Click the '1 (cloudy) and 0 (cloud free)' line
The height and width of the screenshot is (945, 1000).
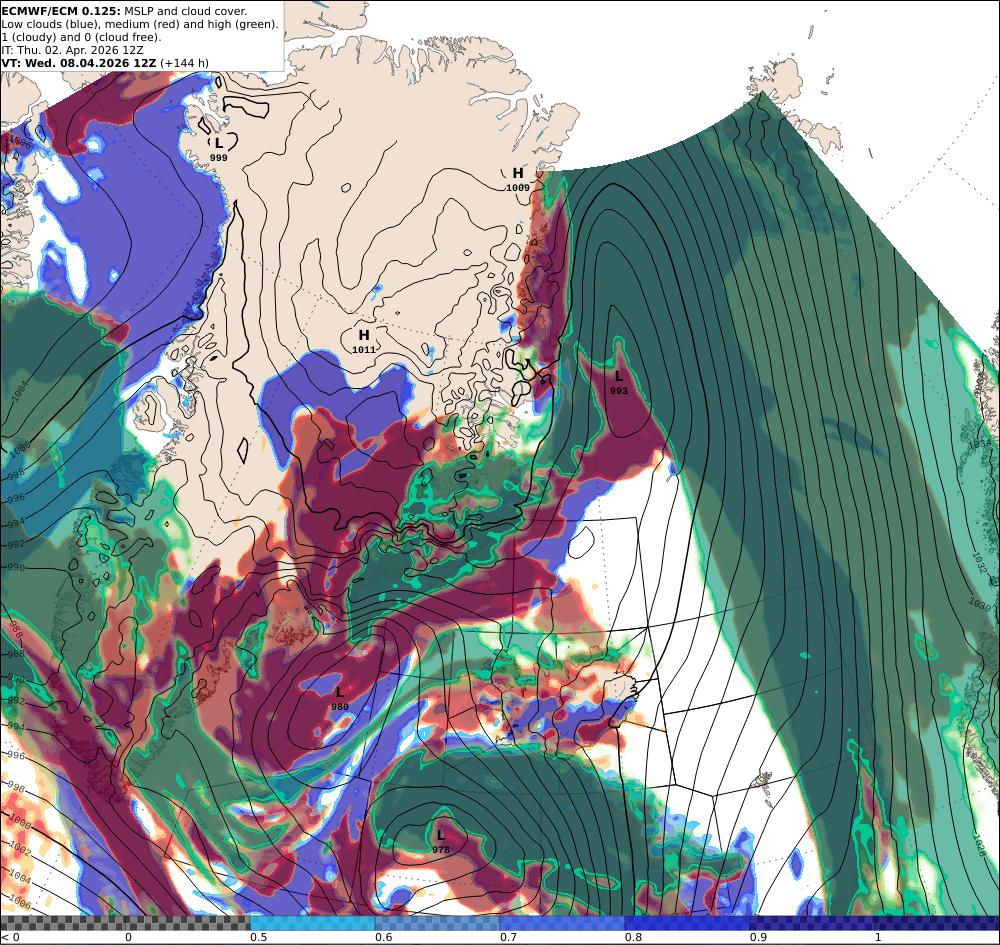click(81, 37)
